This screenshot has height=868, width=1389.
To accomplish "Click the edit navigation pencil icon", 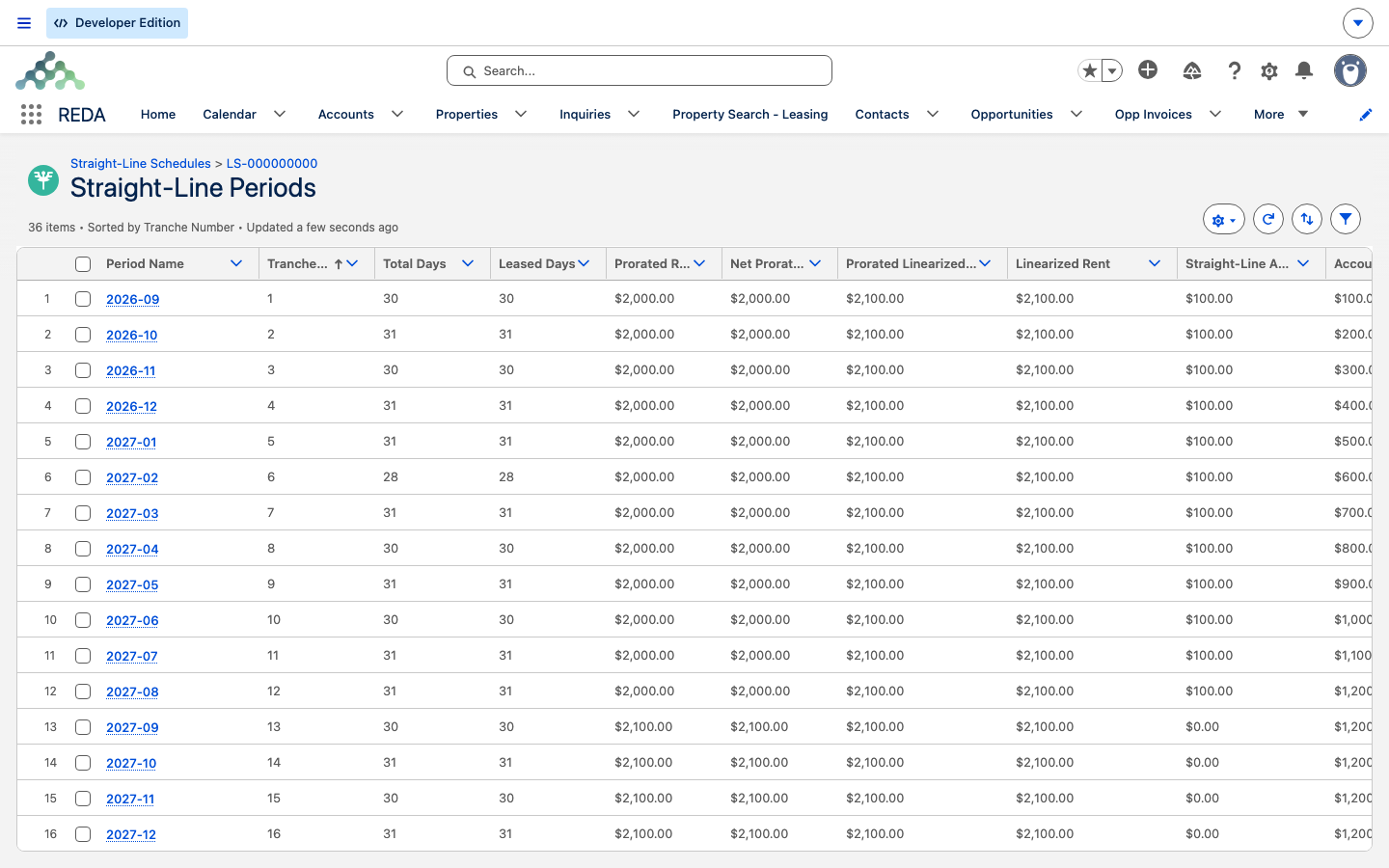I will [x=1365, y=115].
